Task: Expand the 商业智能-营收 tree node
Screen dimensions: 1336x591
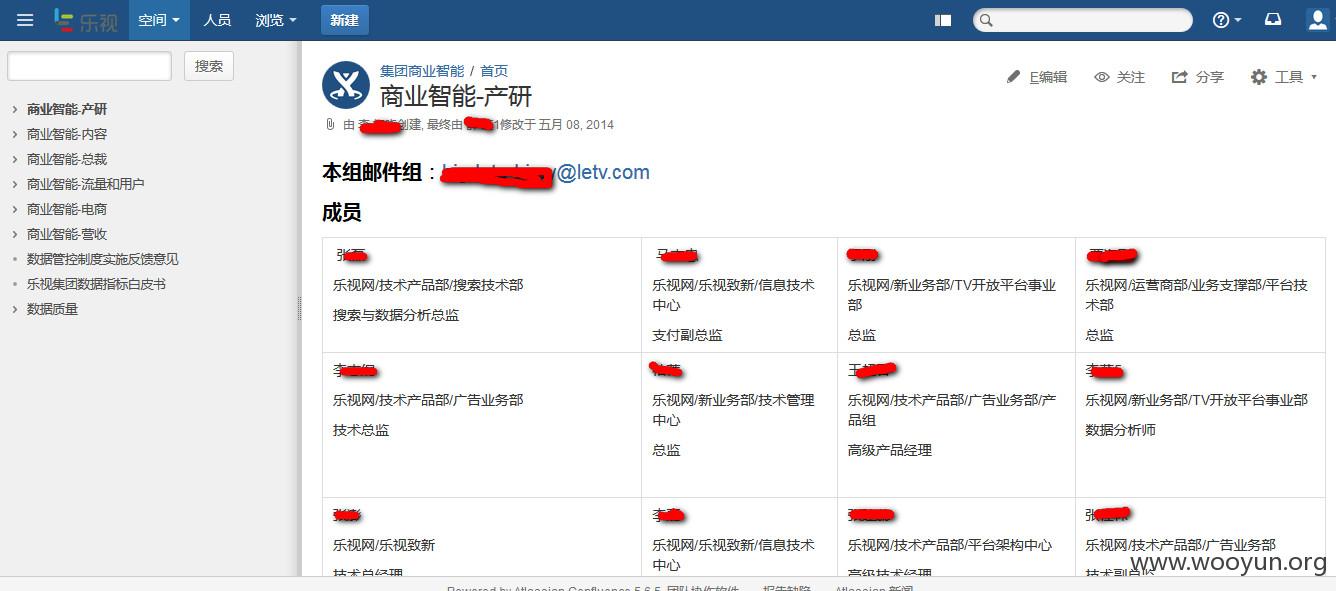Action: click(x=14, y=234)
